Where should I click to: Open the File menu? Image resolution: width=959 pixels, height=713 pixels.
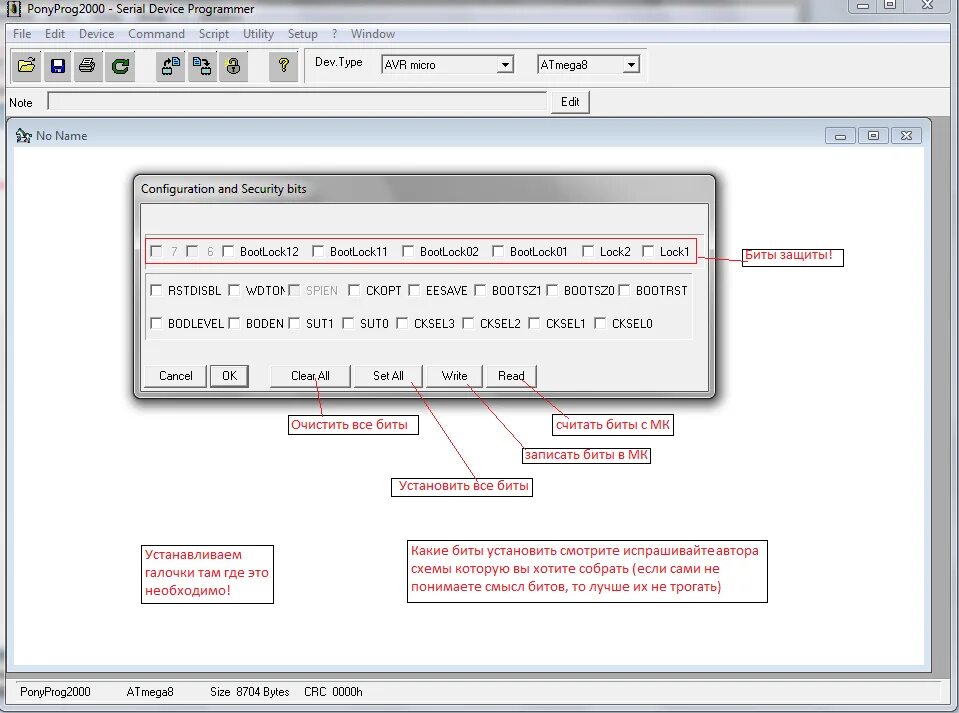point(22,34)
